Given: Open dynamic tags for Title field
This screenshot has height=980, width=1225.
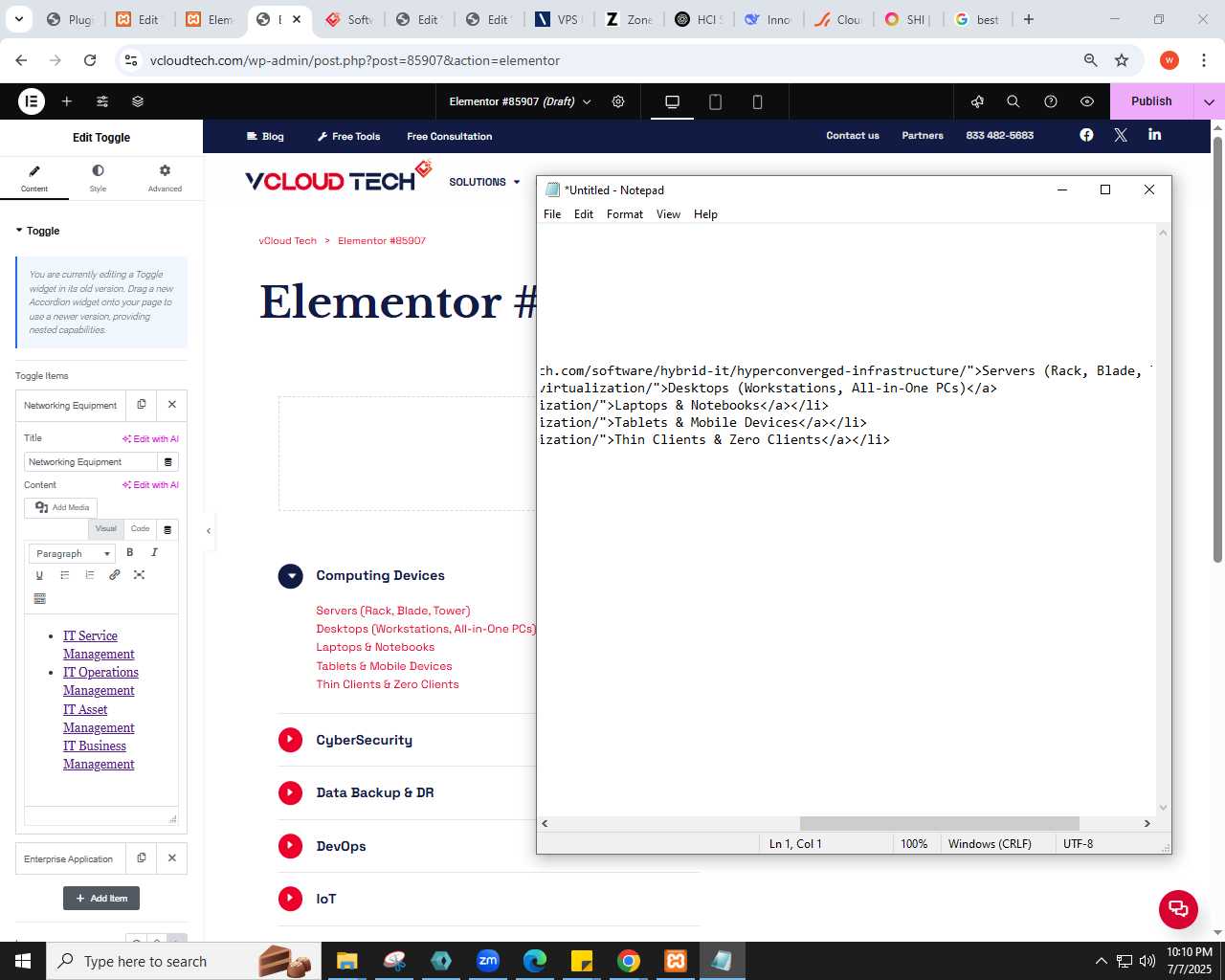Looking at the screenshot, I should click(x=168, y=462).
